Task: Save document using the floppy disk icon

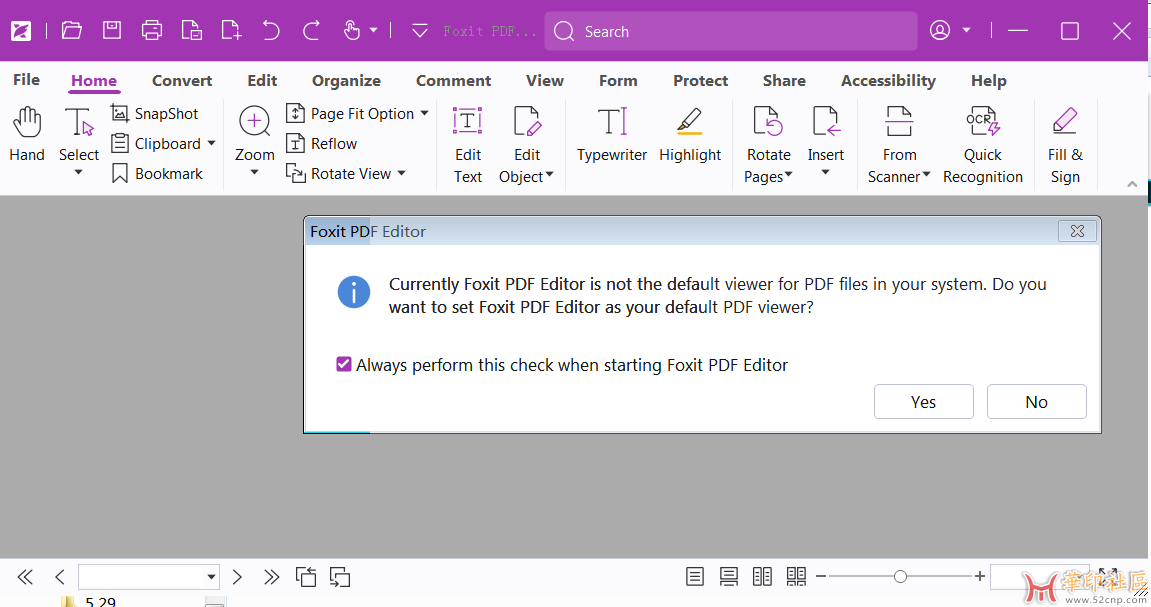Action: 112,30
